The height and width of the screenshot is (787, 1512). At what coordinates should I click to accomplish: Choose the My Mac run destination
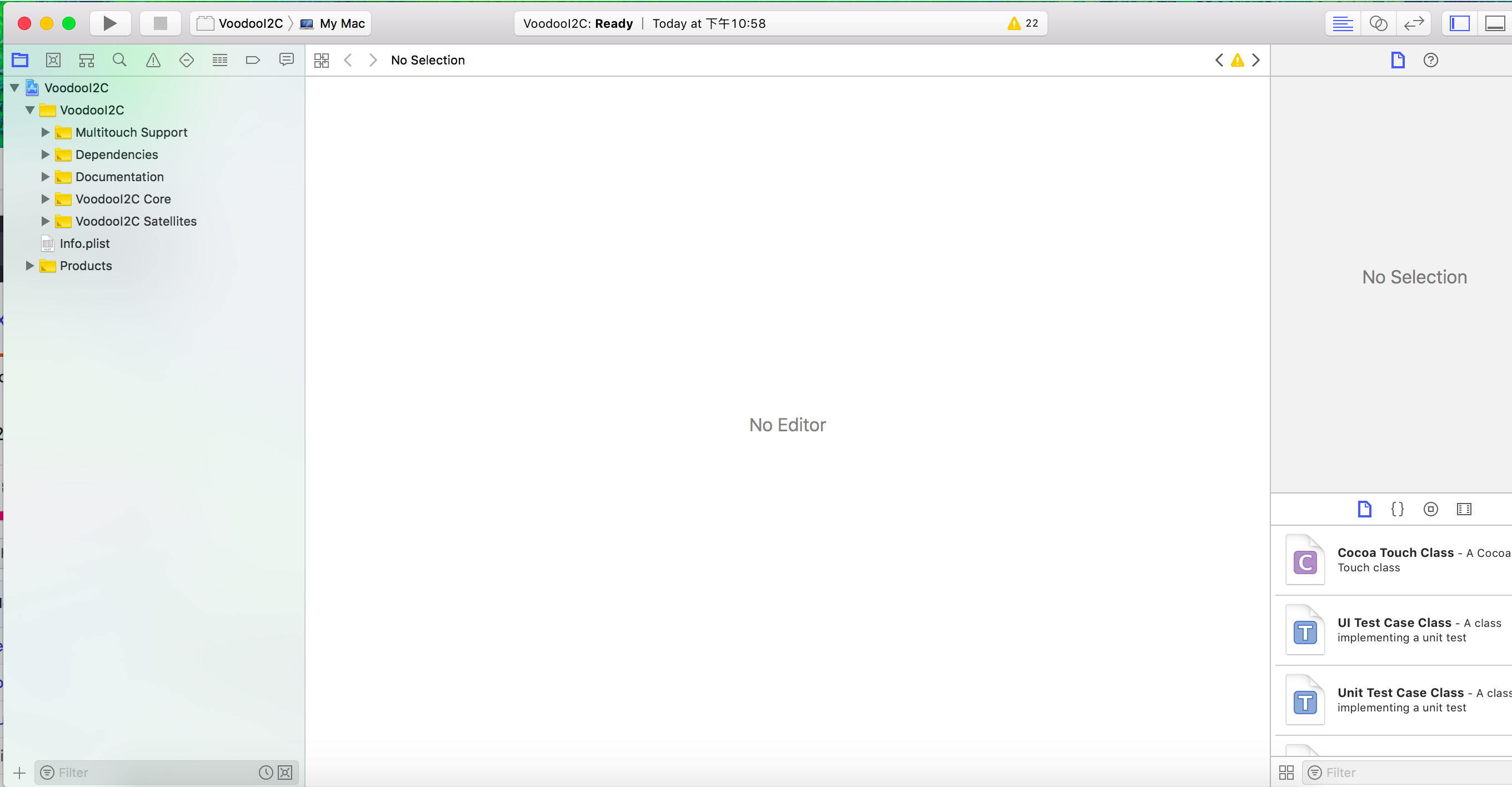point(333,23)
